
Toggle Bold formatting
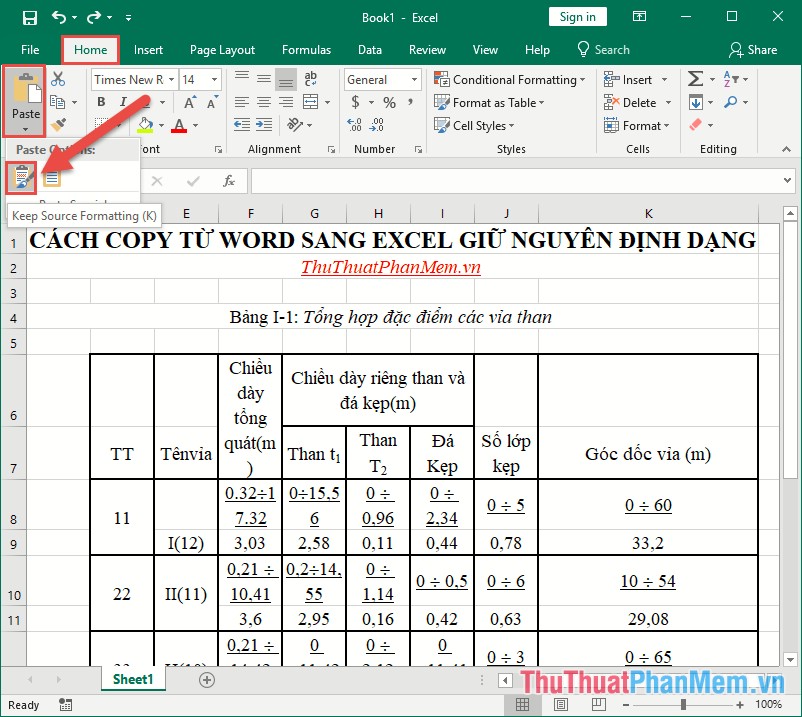[101, 101]
